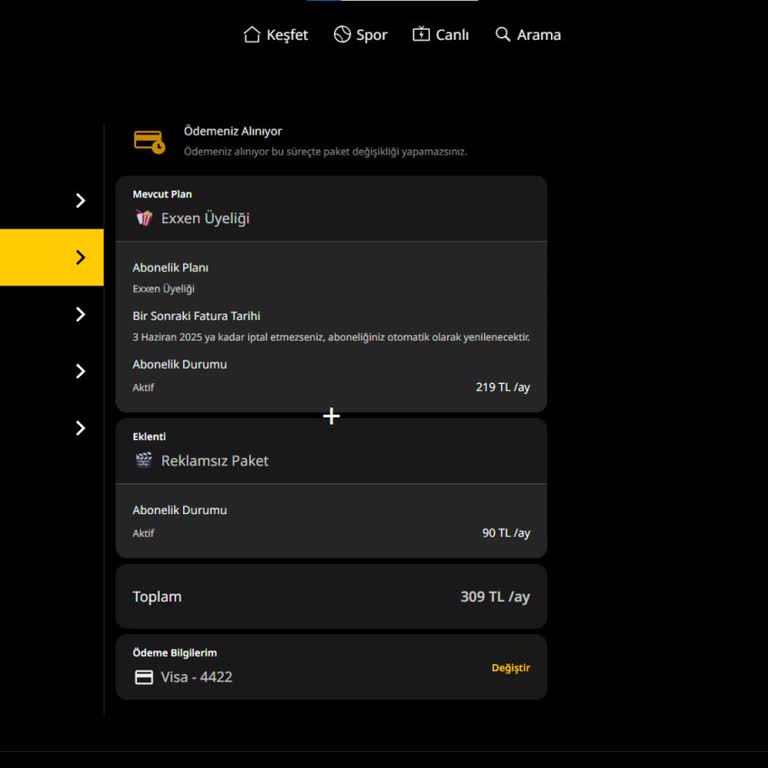Click the clapperboard icon beside Reklamsız Paket
This screenshot has width=768, height=768.
click(144, 460)
